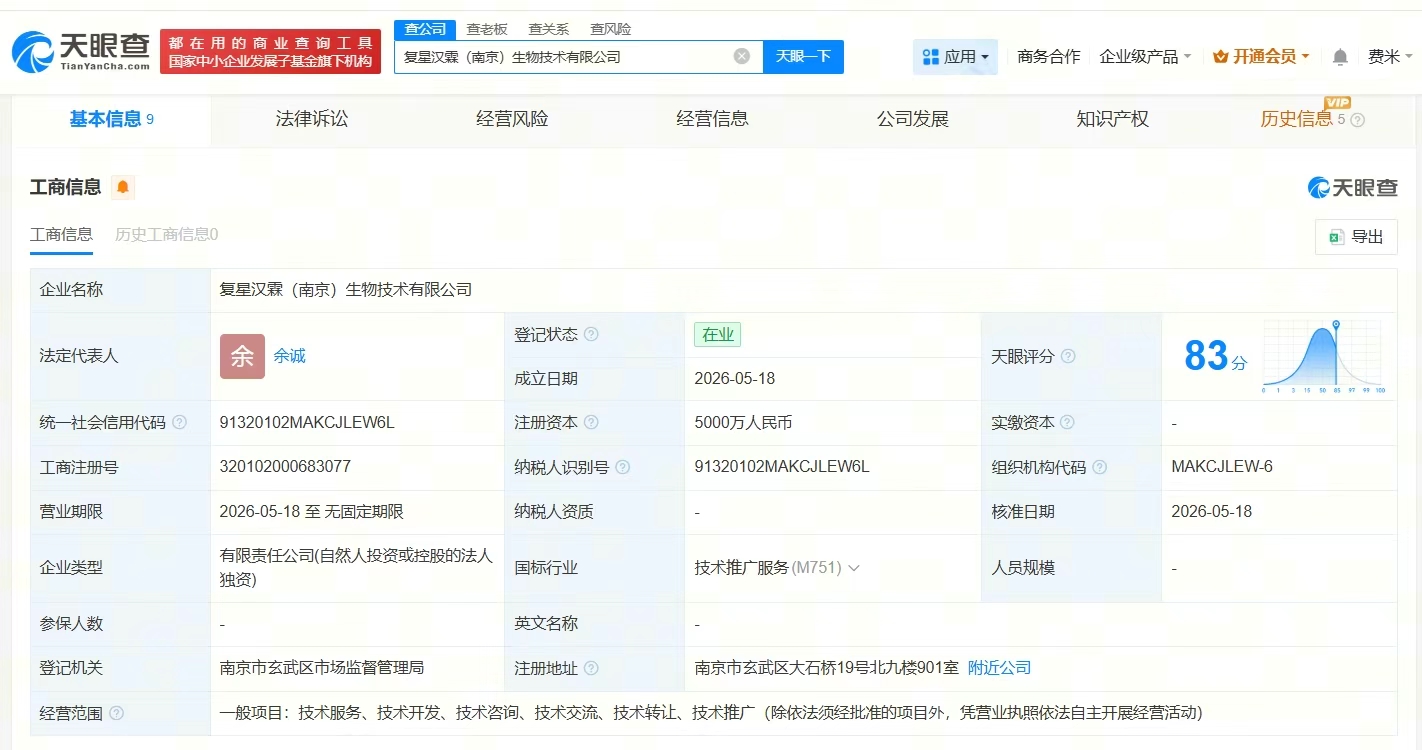Click the 在业 status badge
Viewport: 1422px width, 750px height.
tap(718, 334)
